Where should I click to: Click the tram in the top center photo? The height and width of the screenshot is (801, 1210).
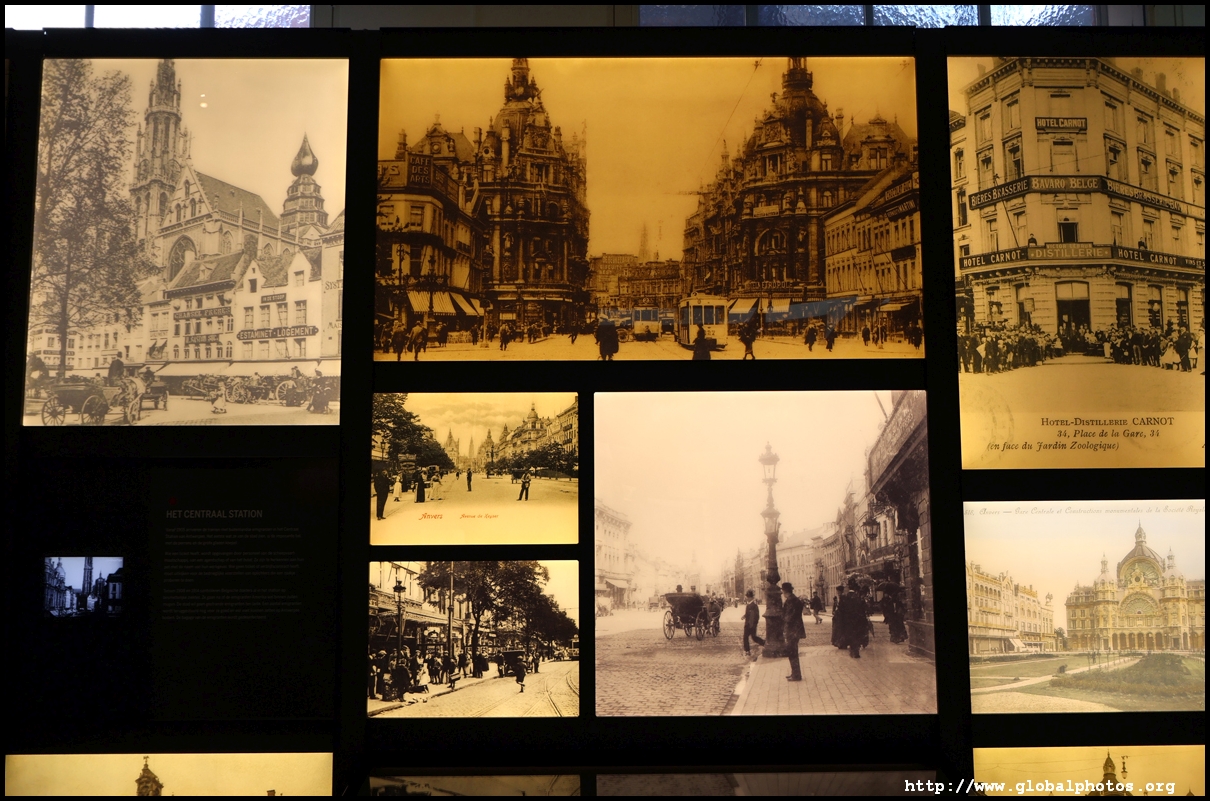click(x=703, y=319)
